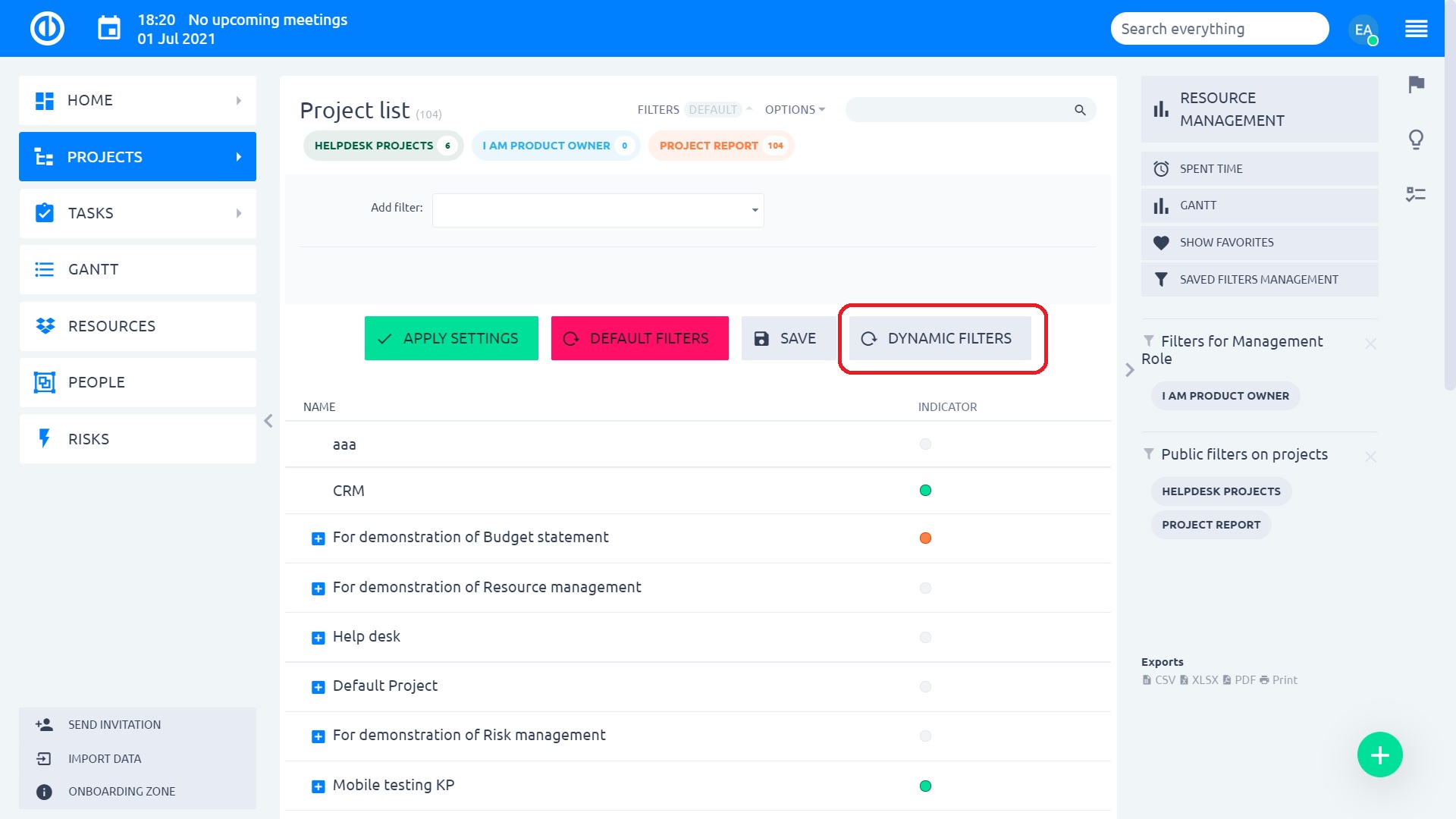Open the Options dropdown menu
The width and height of the screenshot is (1456, 819).
click(x=794, y=110)
